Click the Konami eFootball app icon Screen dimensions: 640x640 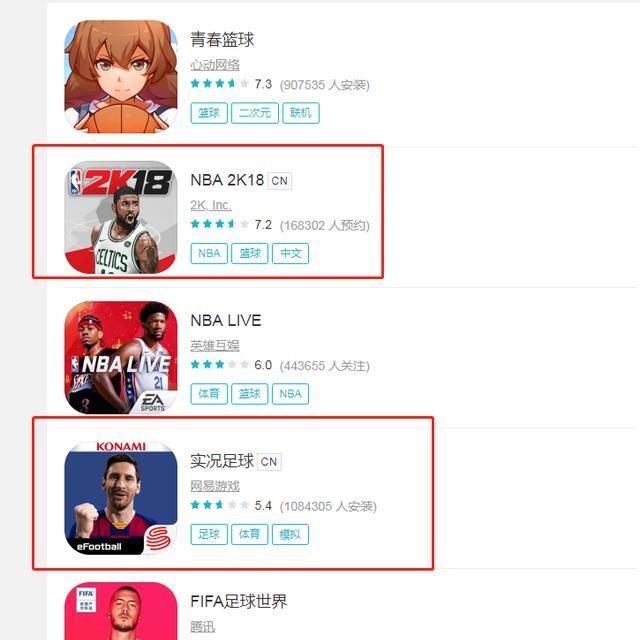121,498
